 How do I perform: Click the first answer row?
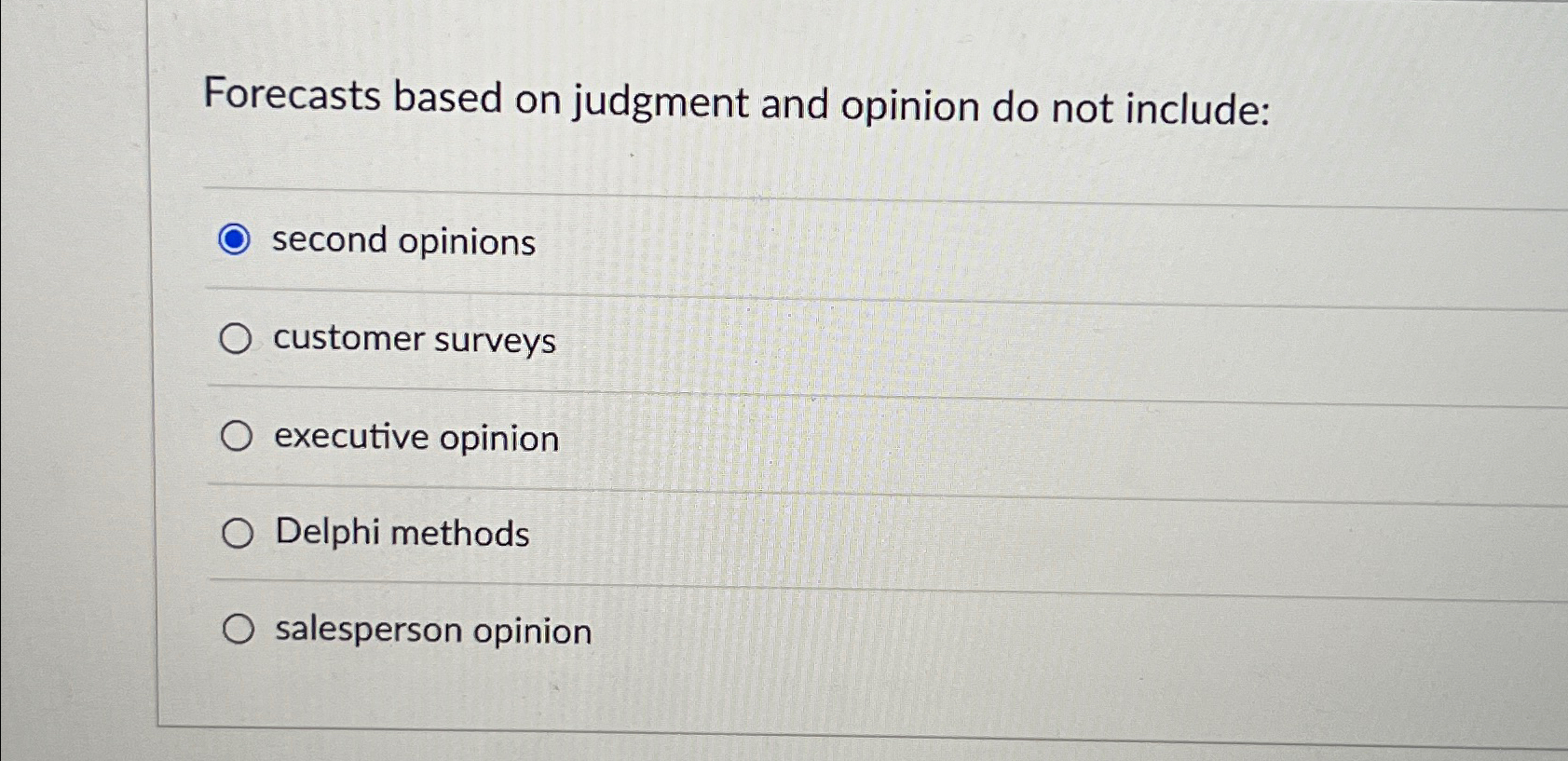click(x=745, y=240)
